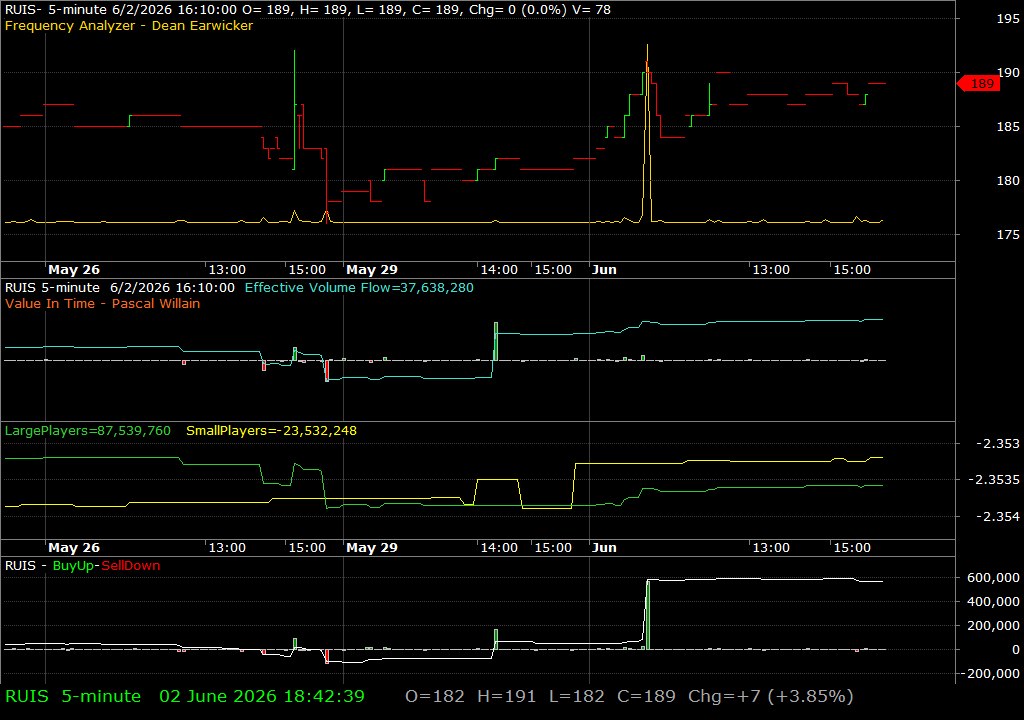Click the 'Chg= 0 (0.0%)' header value

pyautogui.click(x=517, y=10)
